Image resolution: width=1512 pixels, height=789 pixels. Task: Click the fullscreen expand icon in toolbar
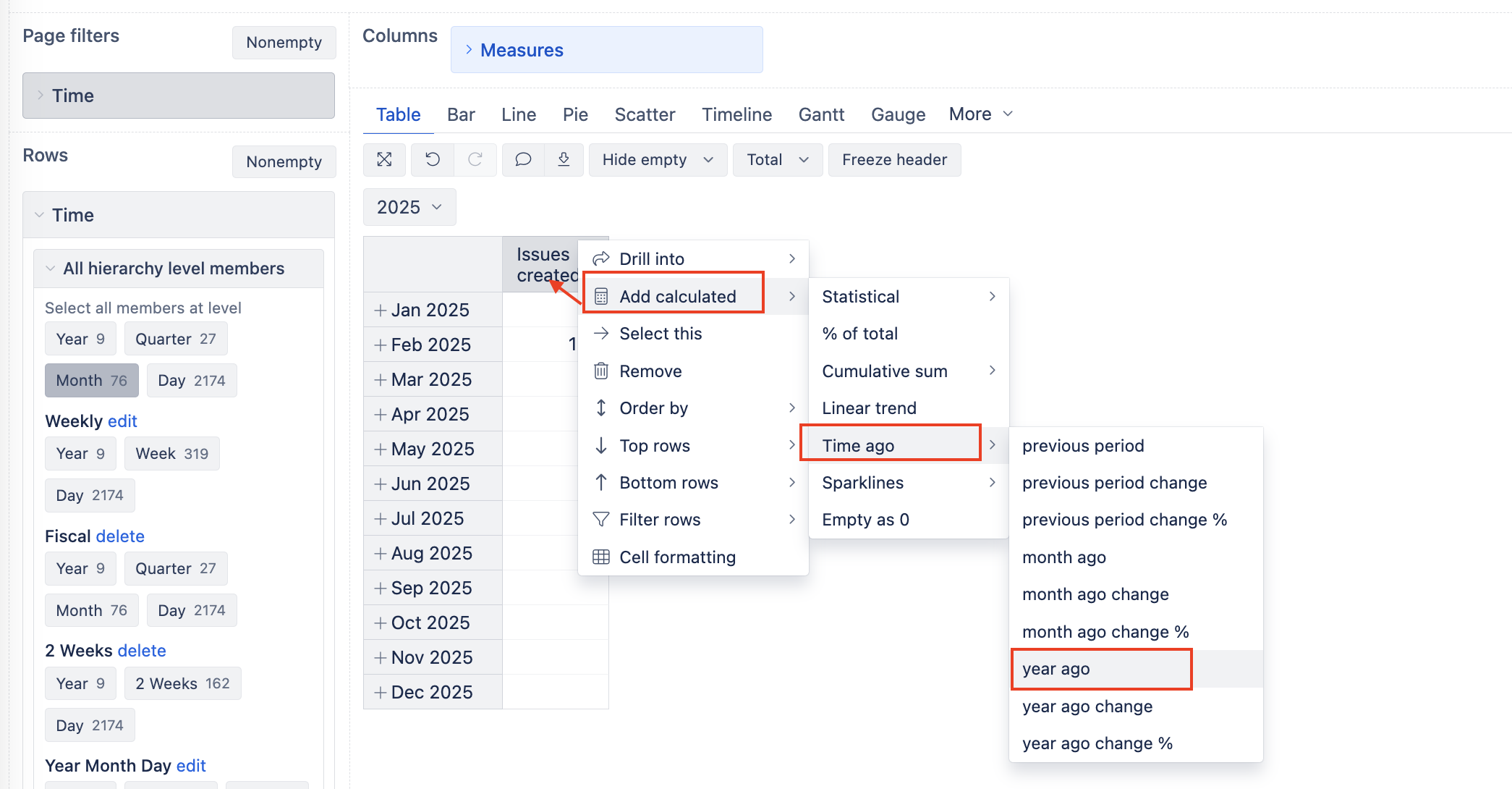[384, 159]
